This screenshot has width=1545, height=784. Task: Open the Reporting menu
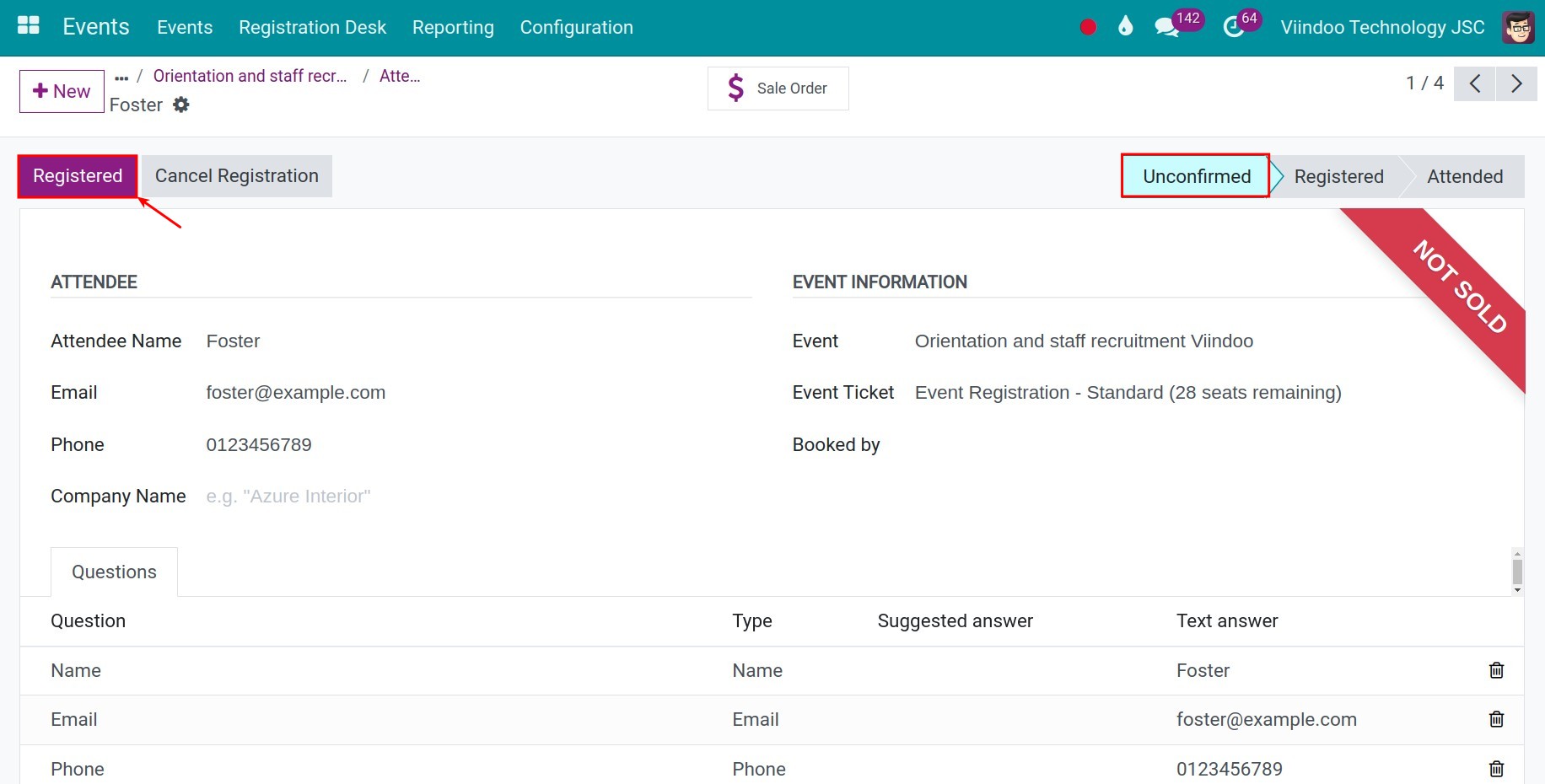(452, 27)
